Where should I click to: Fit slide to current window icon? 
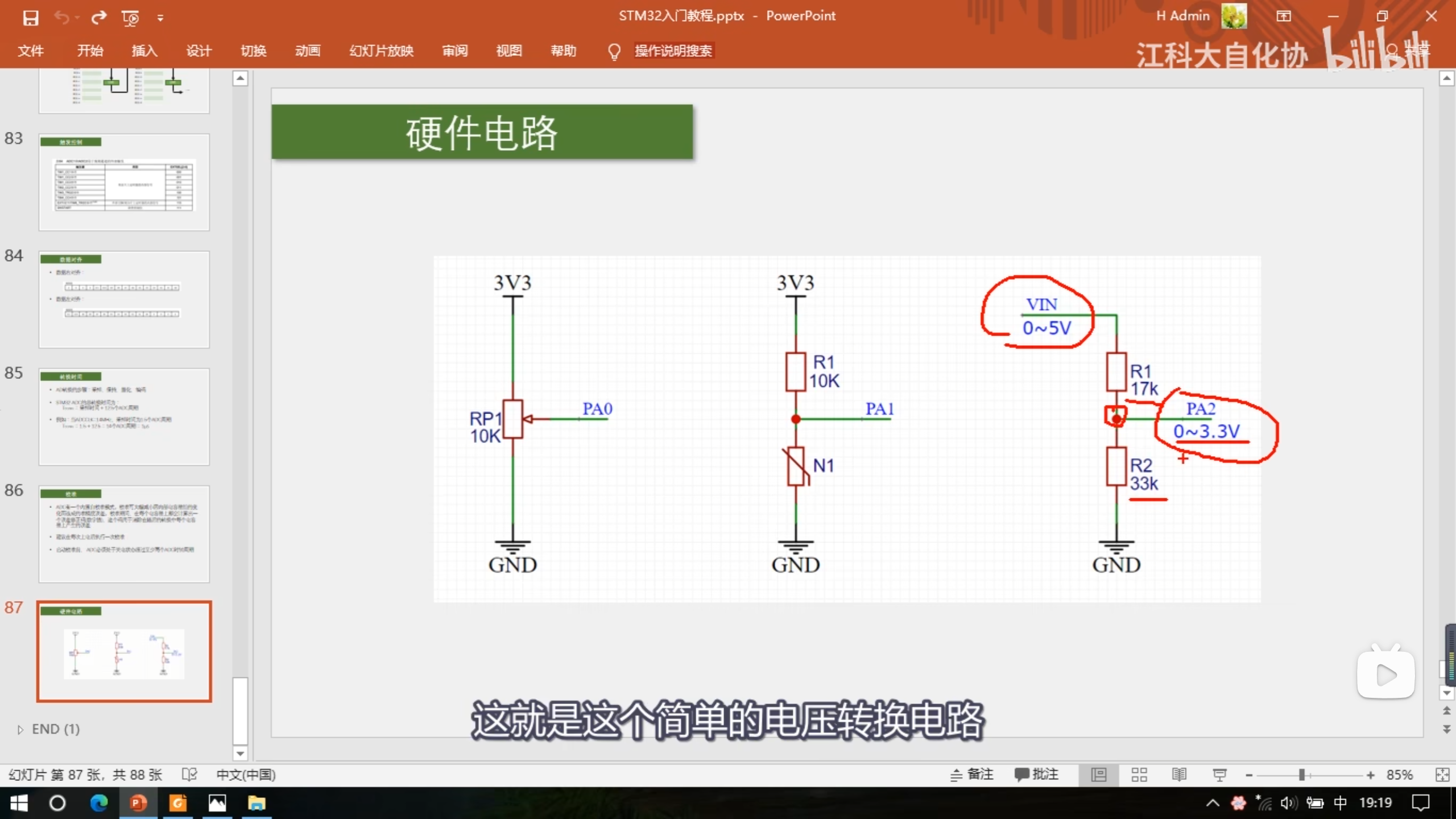(1442, 774)
